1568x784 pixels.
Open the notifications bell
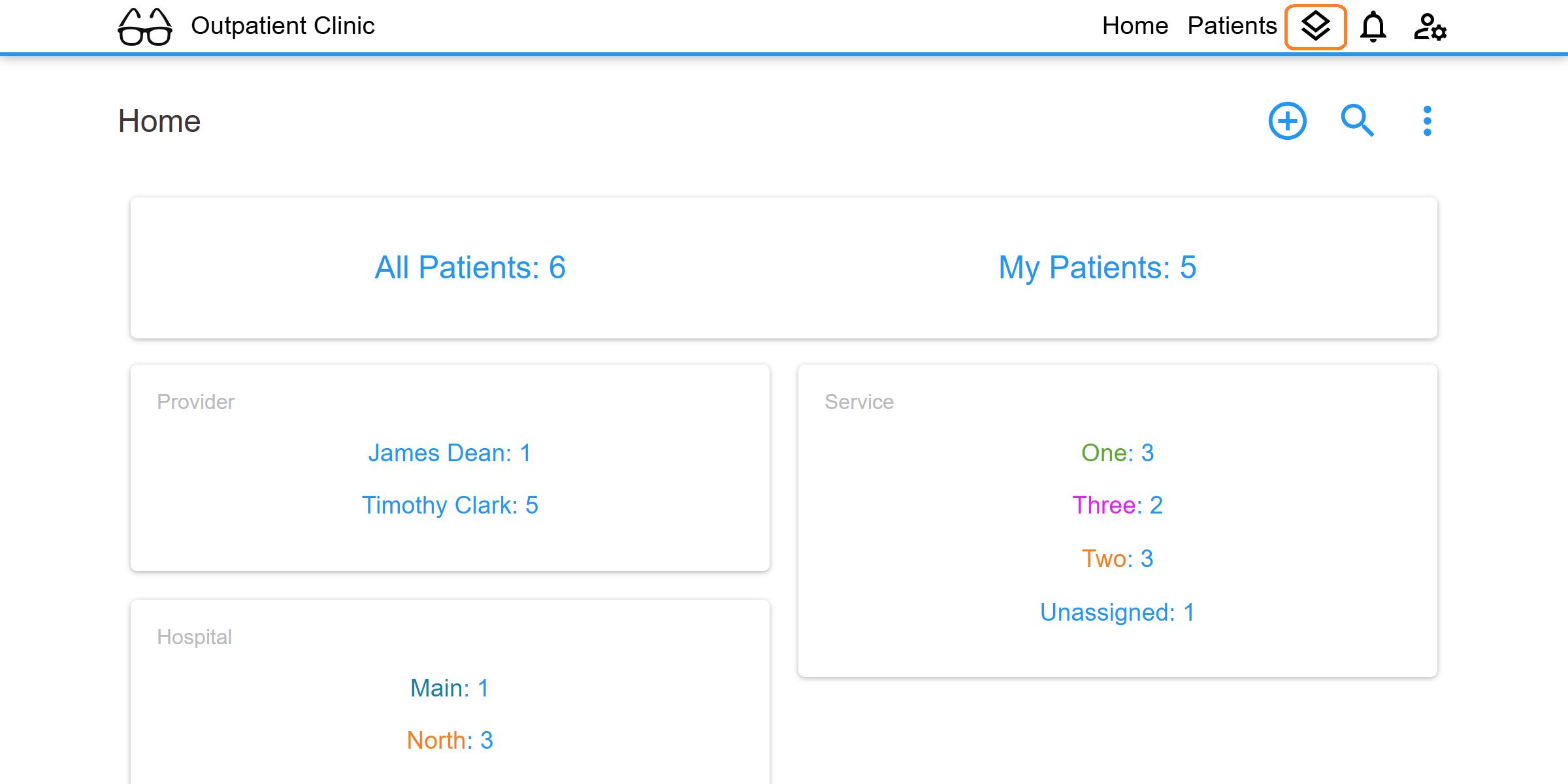[x=1373, y=27]
